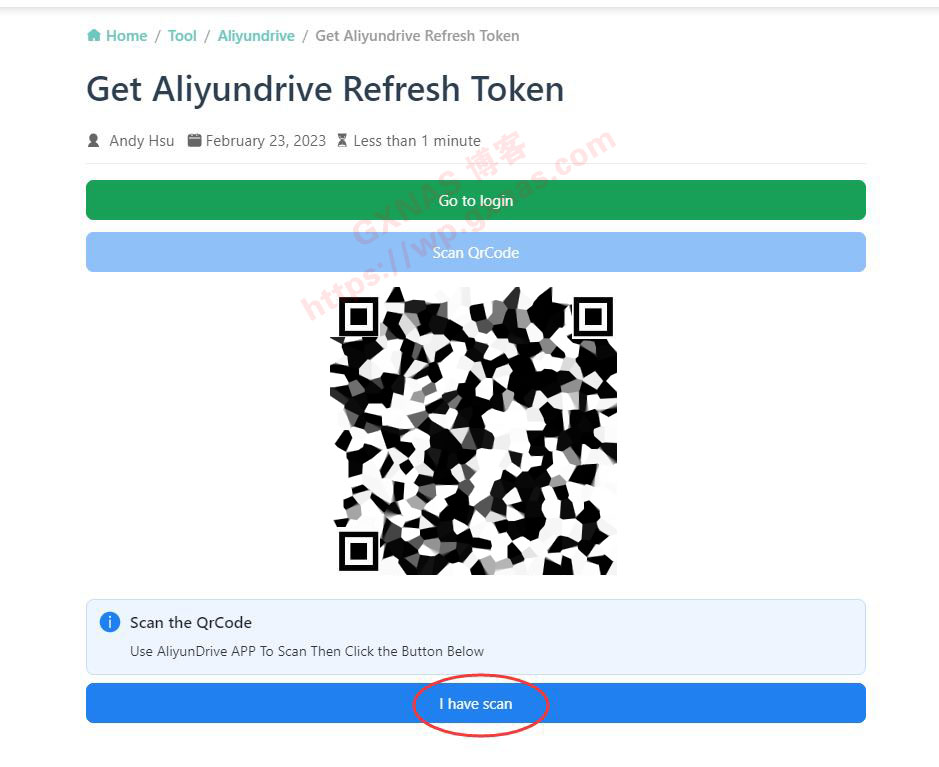Click the Less than 1 minute text
The height and width of the screenshot is (767, 939).
[417, 141]
